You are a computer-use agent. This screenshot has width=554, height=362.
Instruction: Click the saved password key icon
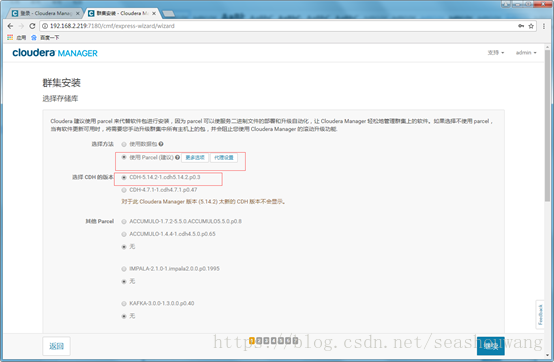[x=521, y=26]
